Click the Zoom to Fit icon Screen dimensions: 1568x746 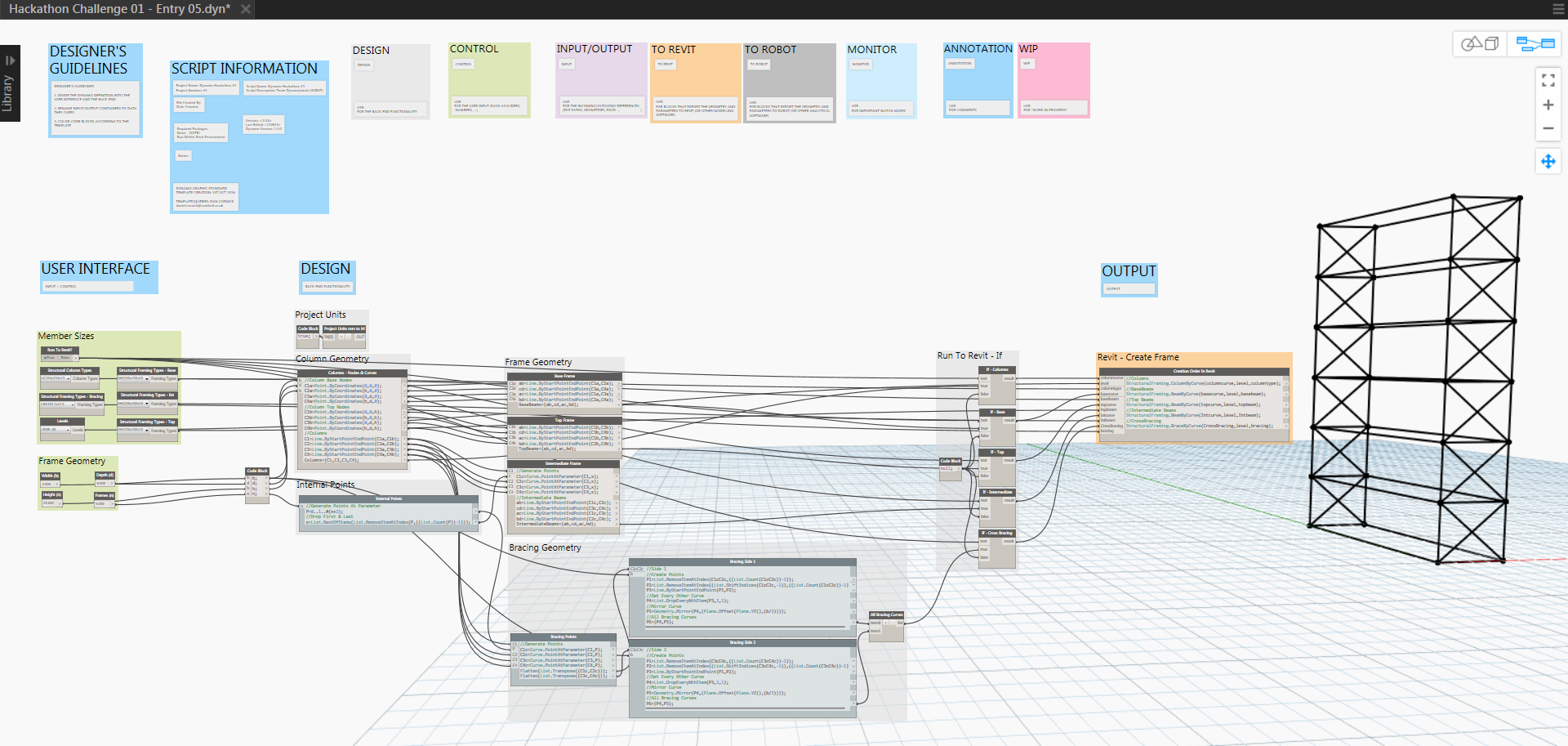pos(1548,80)
